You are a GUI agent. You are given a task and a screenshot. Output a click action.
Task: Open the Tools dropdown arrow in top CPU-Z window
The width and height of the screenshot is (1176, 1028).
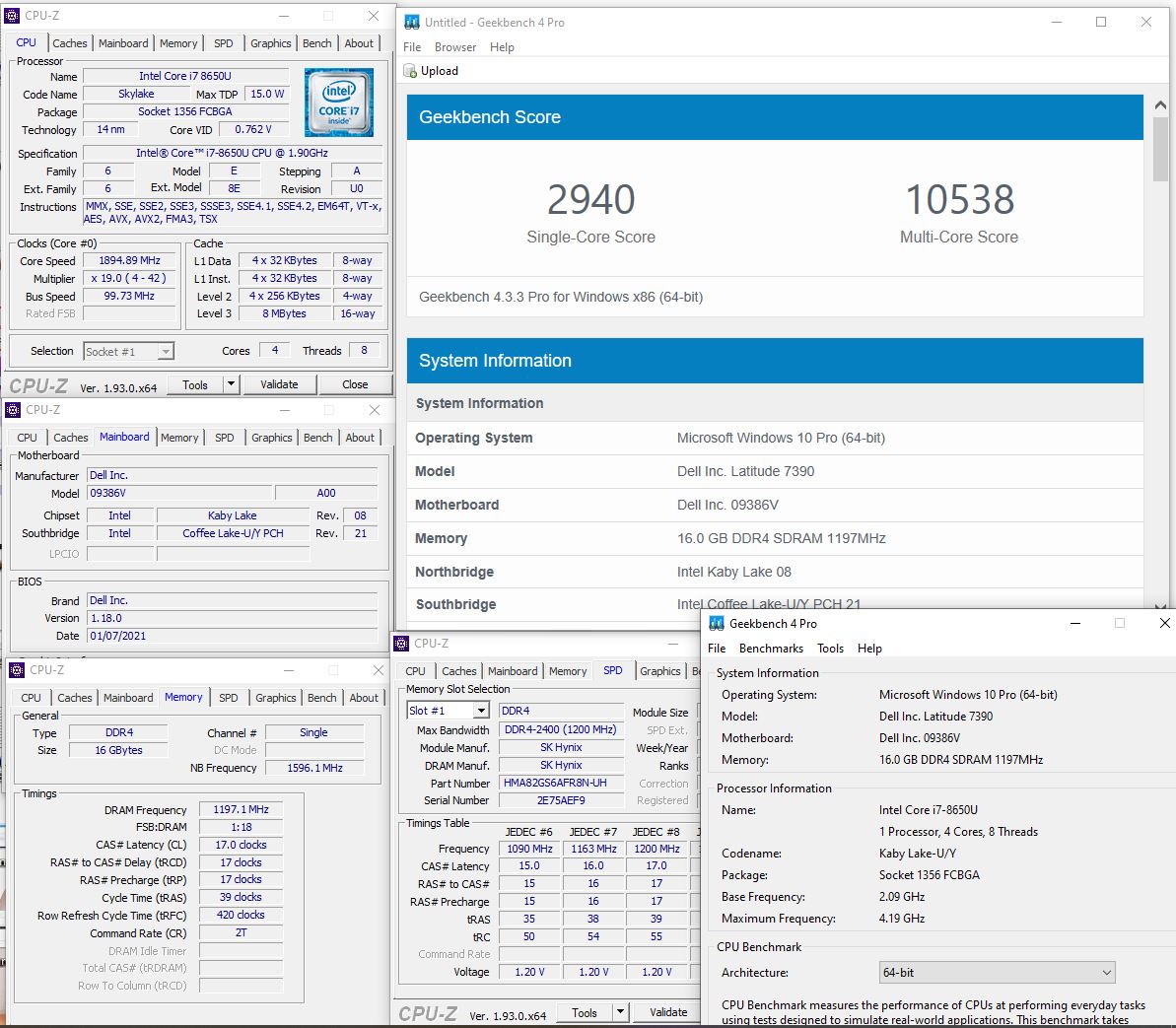point(231,384)
